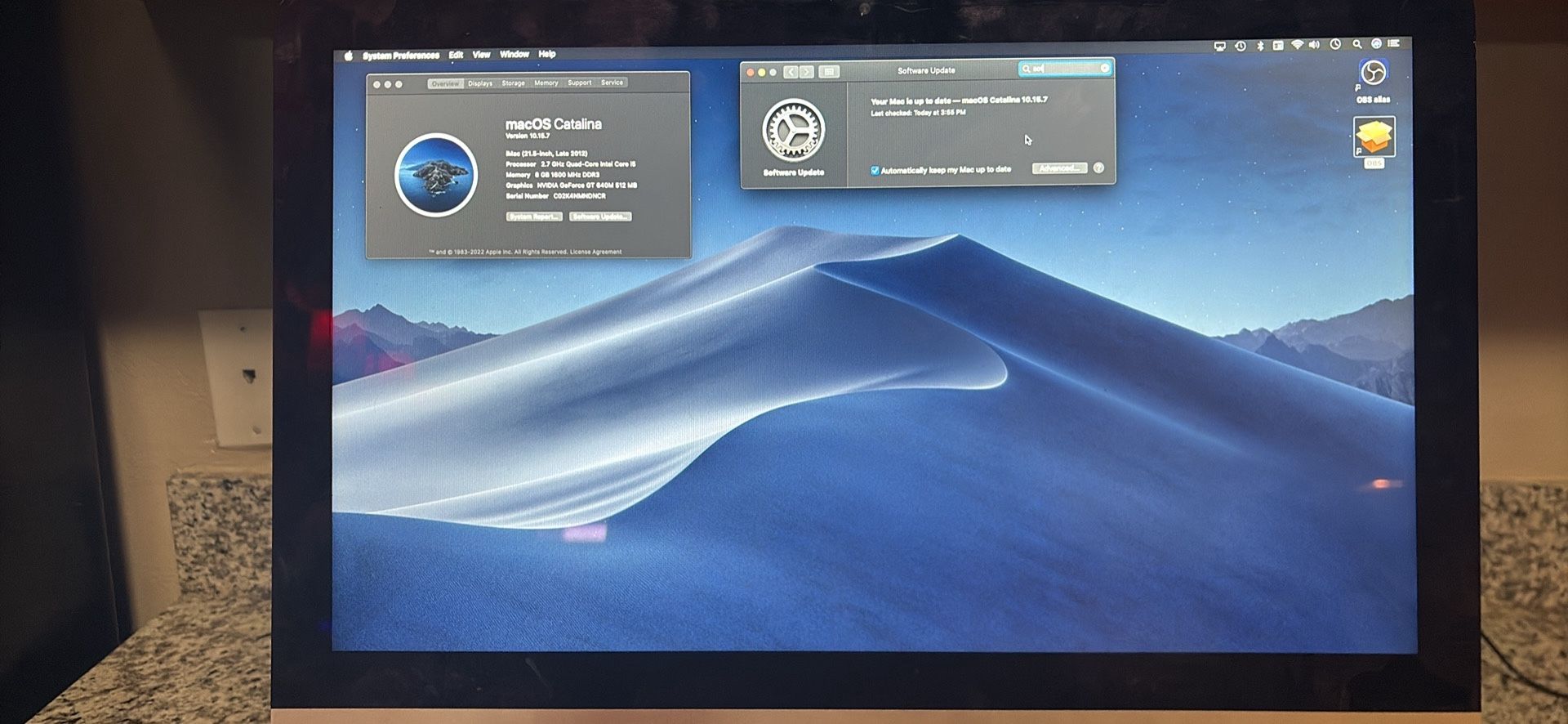Viewport: 1568px width, 724px height.
Task: Click the Time Machine menu bar icon
Action: tap(1241, 46)
